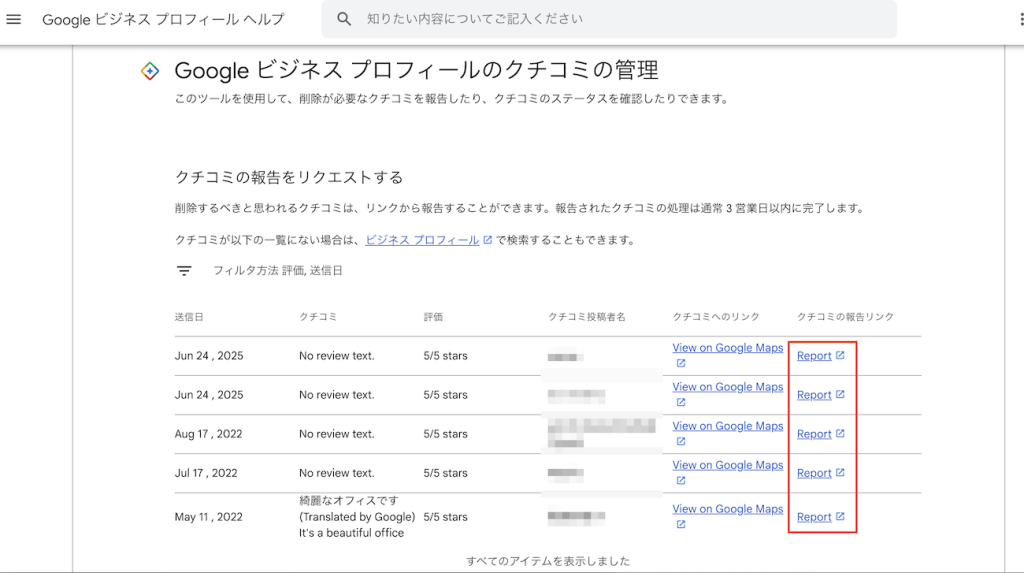The image size is (1024, 573).
Task: Open the ビジネス プロフィール link
Action: (422, 241)
